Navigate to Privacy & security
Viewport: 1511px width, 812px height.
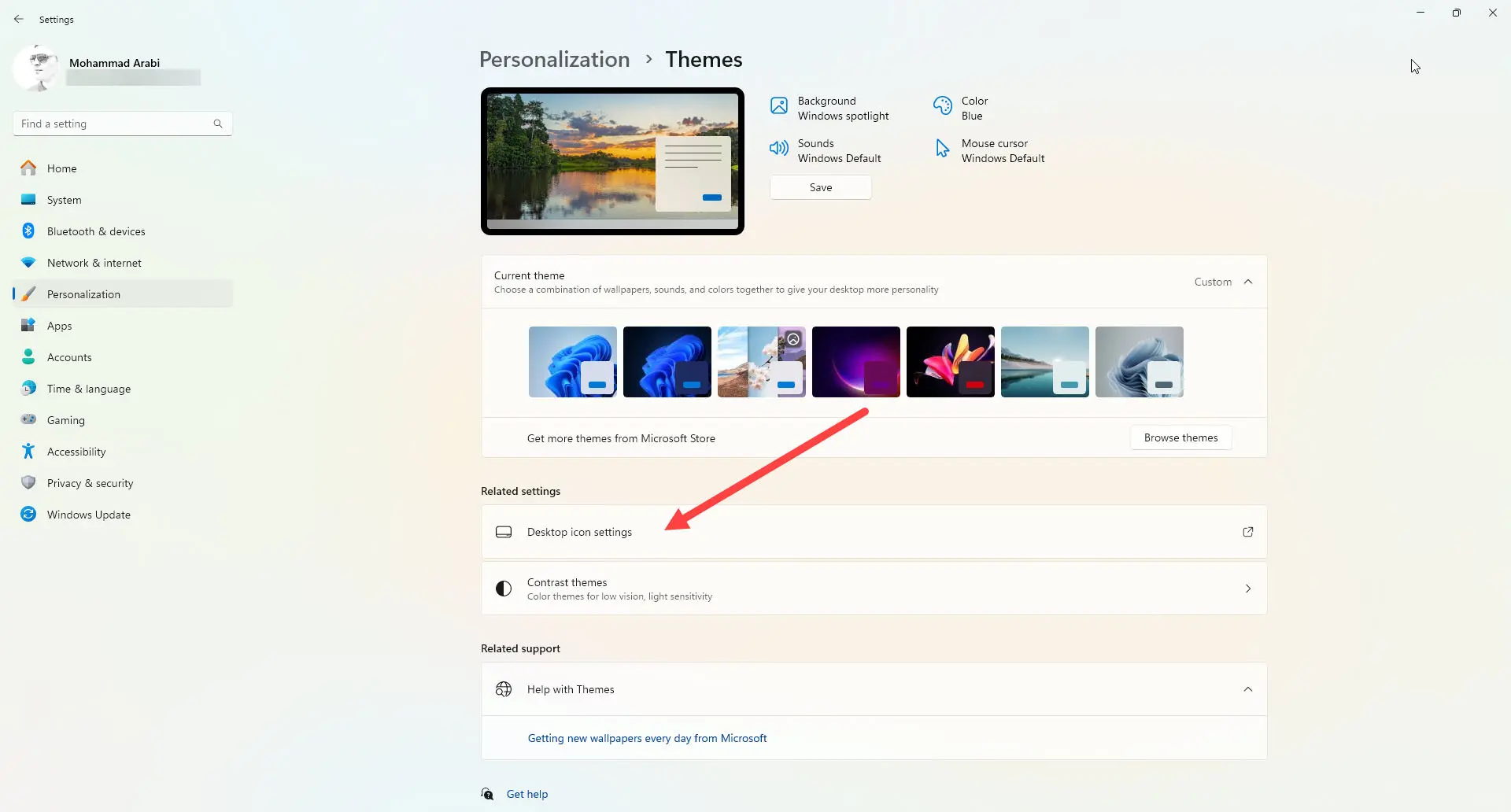[123, 483]
